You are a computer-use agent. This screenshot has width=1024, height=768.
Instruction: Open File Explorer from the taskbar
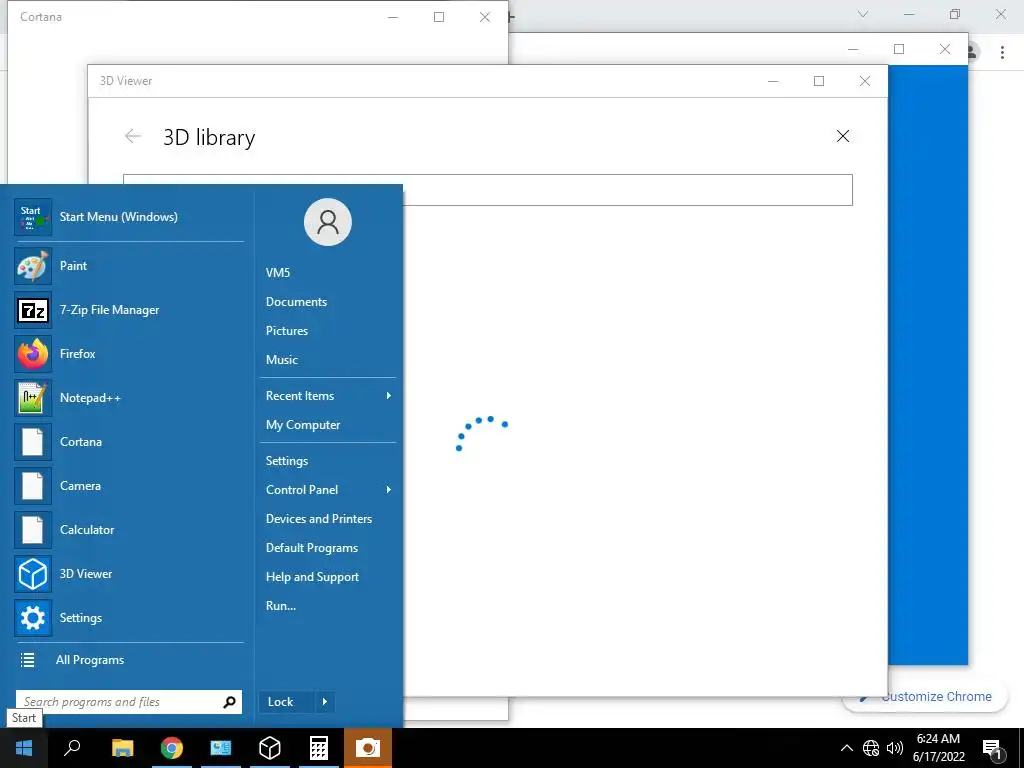(x=122, y=748)
